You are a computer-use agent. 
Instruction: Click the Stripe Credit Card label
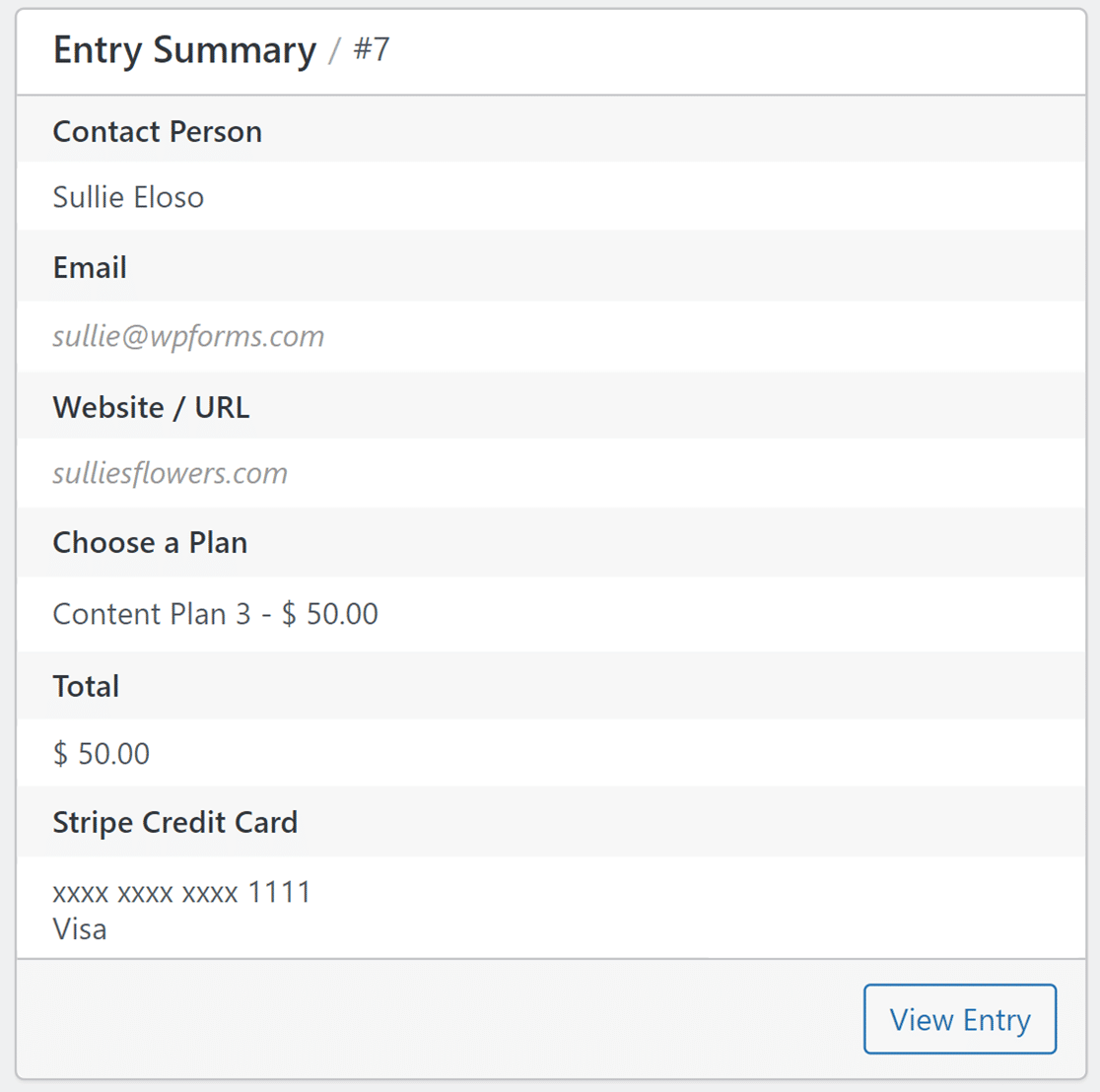tap(174, 822)
